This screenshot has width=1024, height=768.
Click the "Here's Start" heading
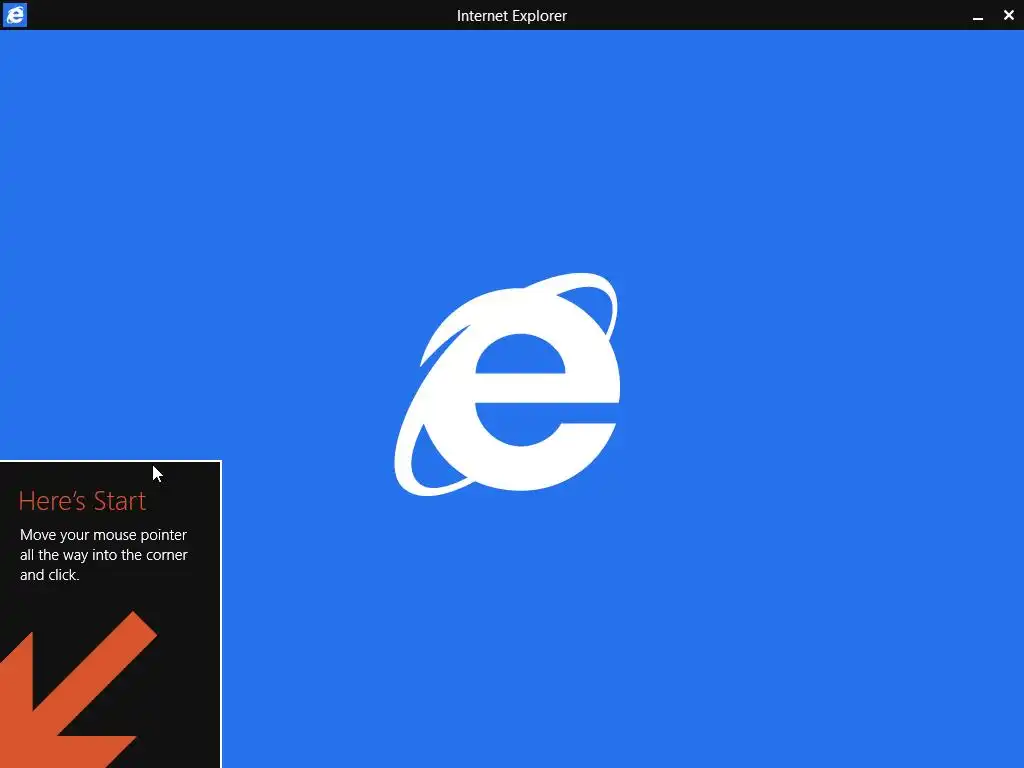pyautogui.click(x=82, y=501)
